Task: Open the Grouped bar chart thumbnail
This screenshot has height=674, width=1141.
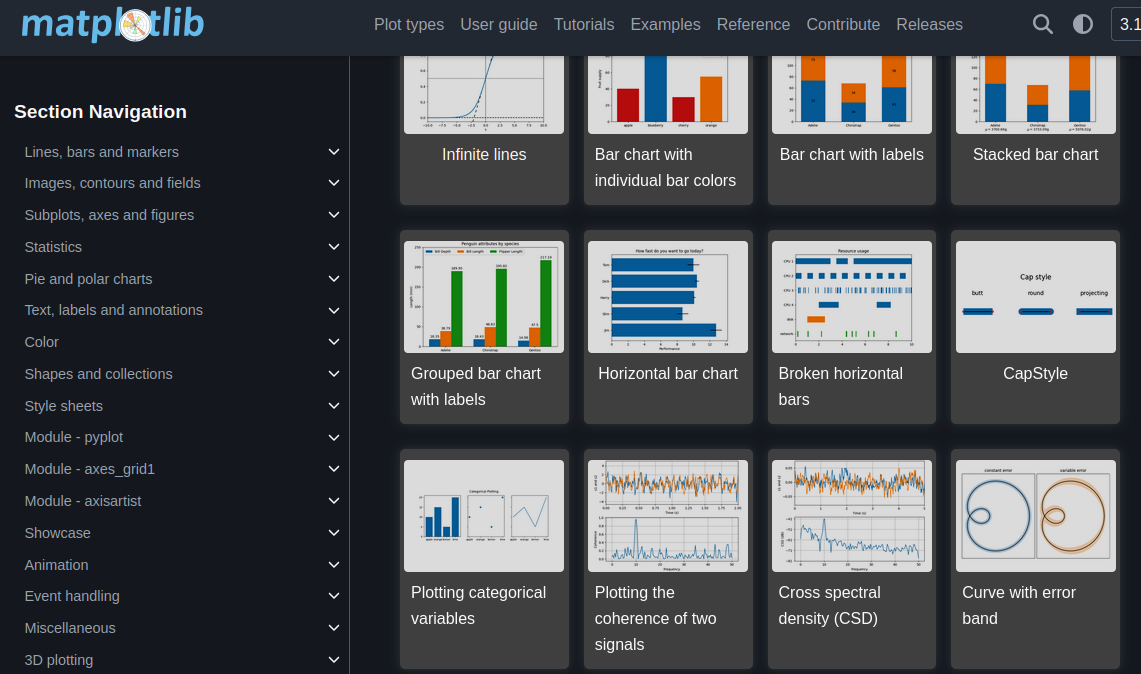Action: [484, 297]
